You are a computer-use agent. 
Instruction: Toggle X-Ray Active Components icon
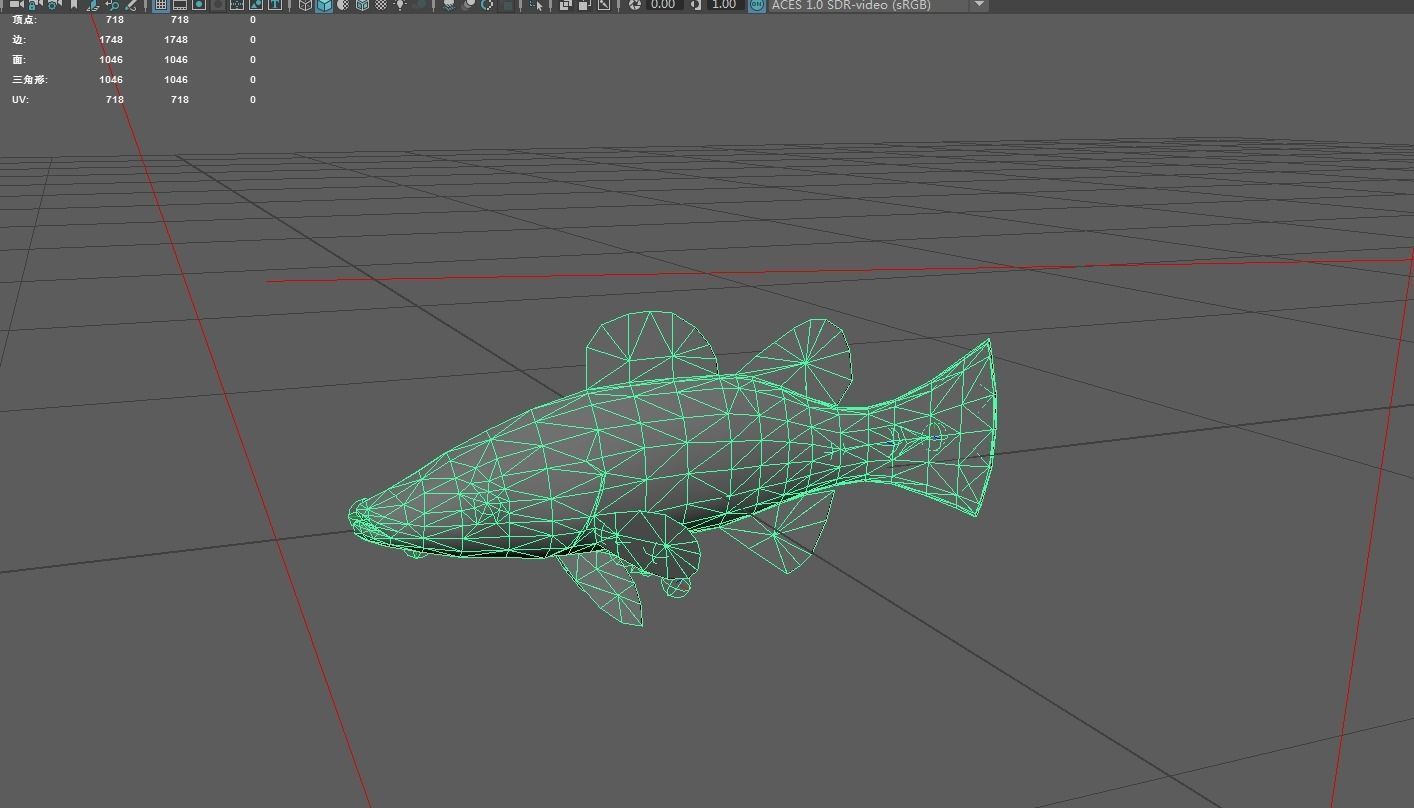tap(584, 5)
